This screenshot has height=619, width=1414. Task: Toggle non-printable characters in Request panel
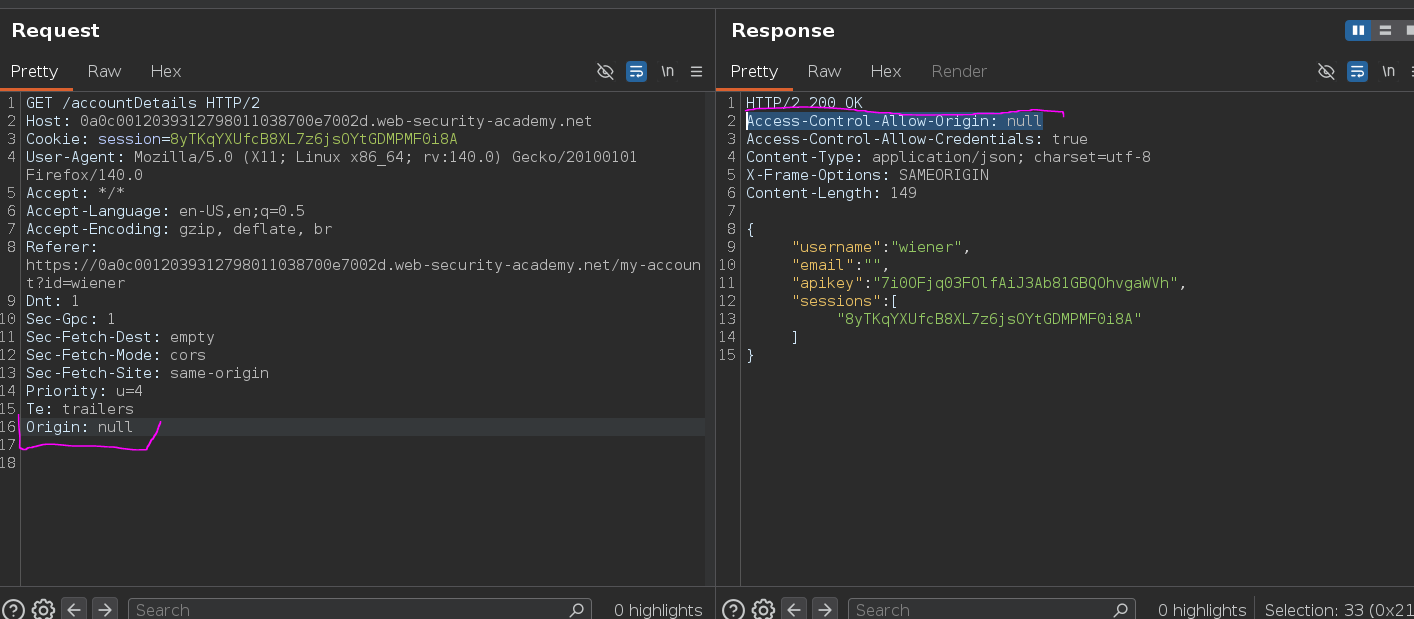(x=605, y=71)
